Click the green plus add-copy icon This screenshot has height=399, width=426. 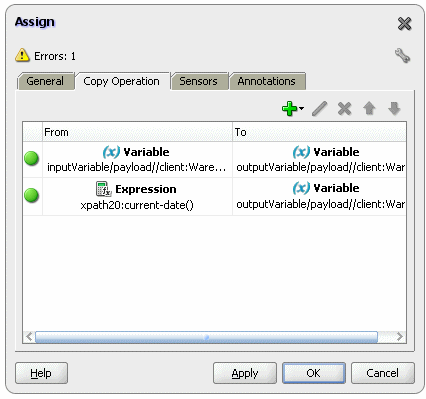click(289, 109)
